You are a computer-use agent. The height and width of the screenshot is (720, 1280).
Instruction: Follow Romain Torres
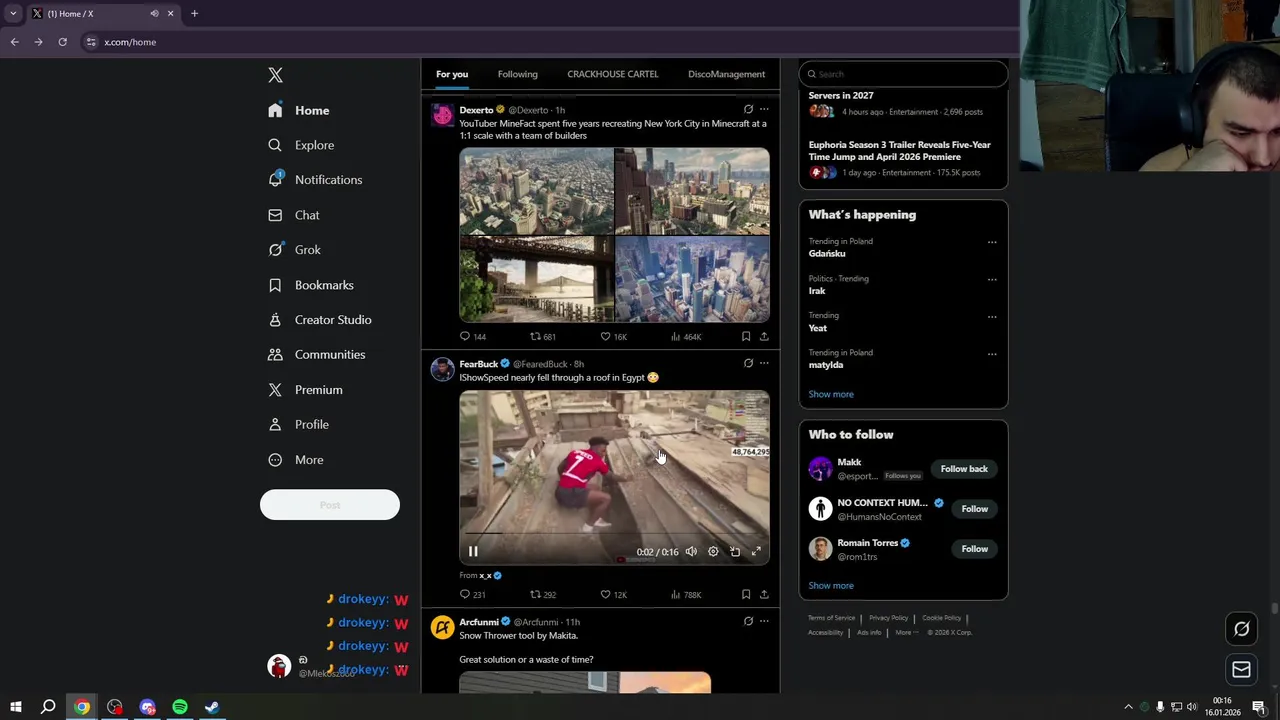974,549
